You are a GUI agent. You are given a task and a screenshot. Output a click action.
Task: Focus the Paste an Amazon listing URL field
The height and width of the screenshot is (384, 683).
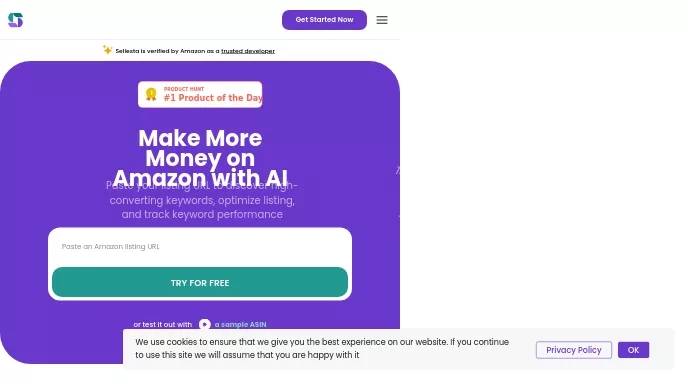(x=200, y=246)
